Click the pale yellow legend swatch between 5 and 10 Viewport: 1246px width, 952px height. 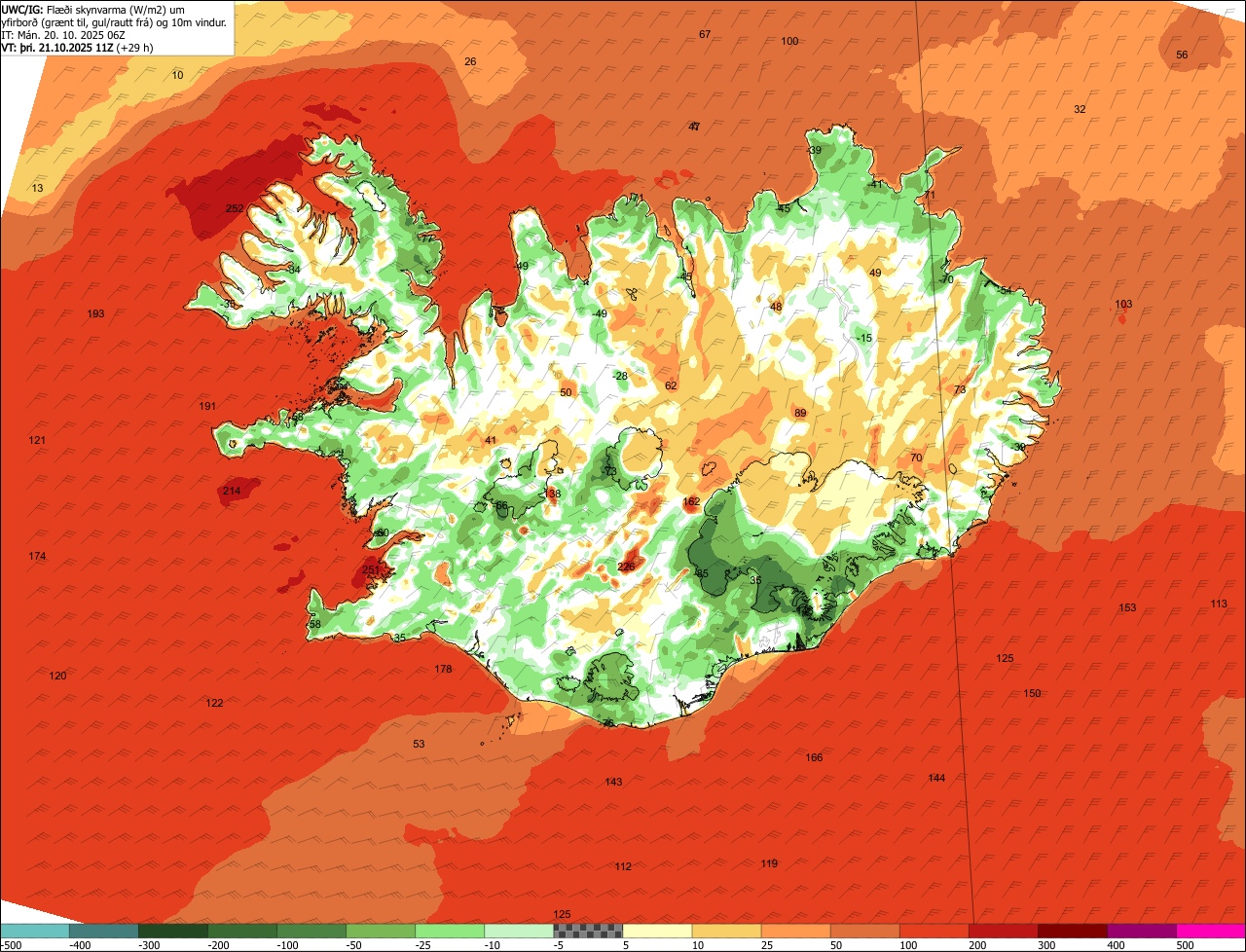tap(657, 931)
